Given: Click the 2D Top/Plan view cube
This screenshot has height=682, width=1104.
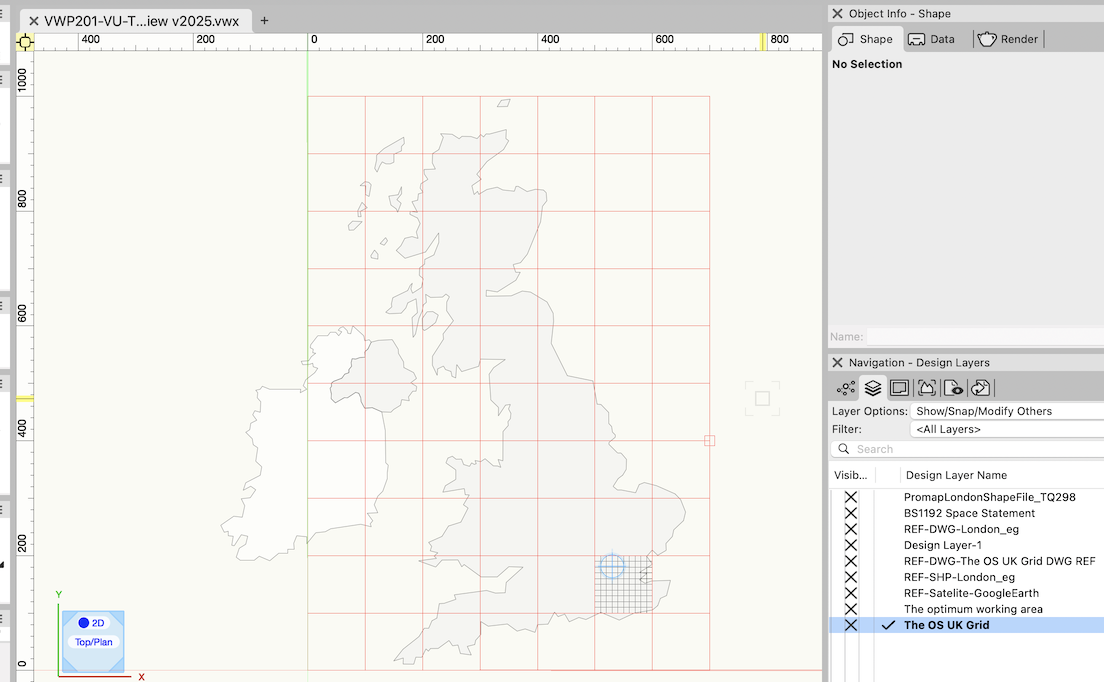Looking at the screenshot, I should (93, 640).
